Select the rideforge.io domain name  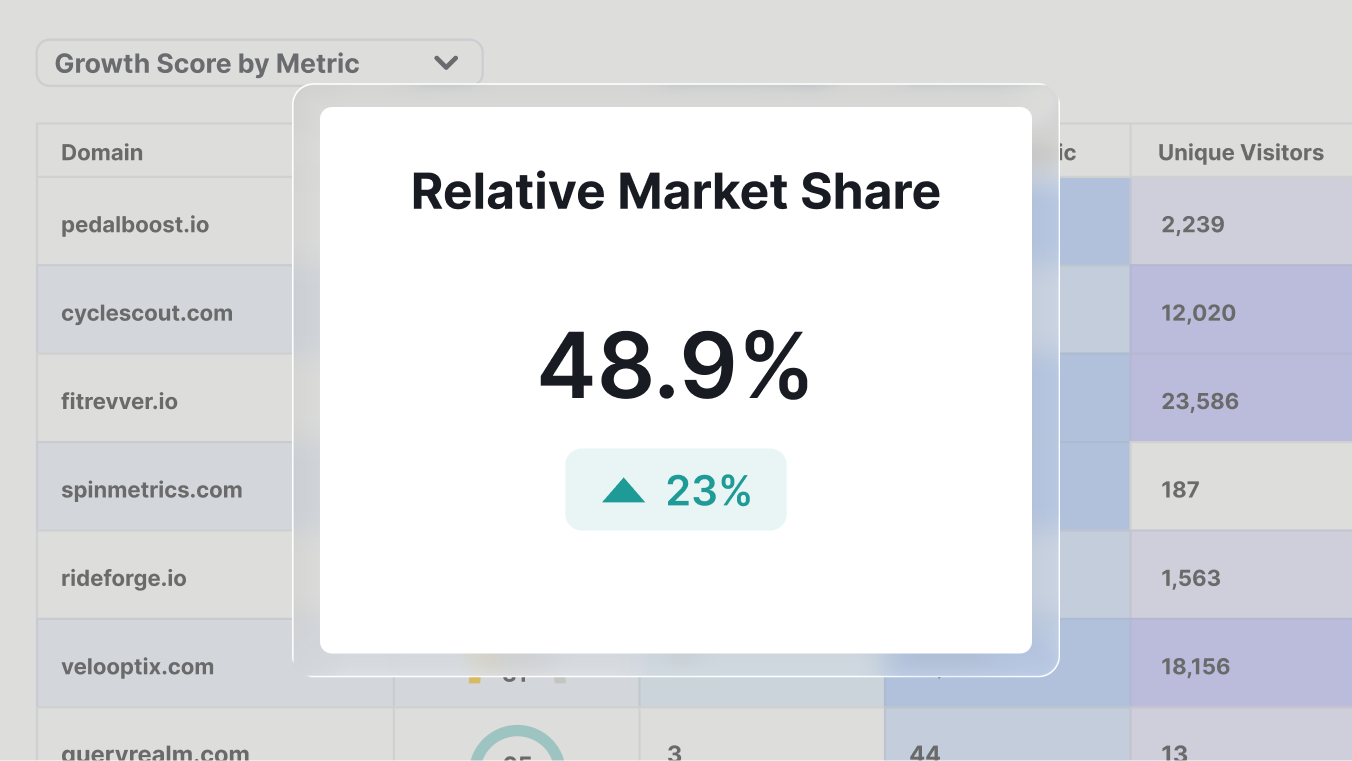pyautogui.click(x=123, y=577)
